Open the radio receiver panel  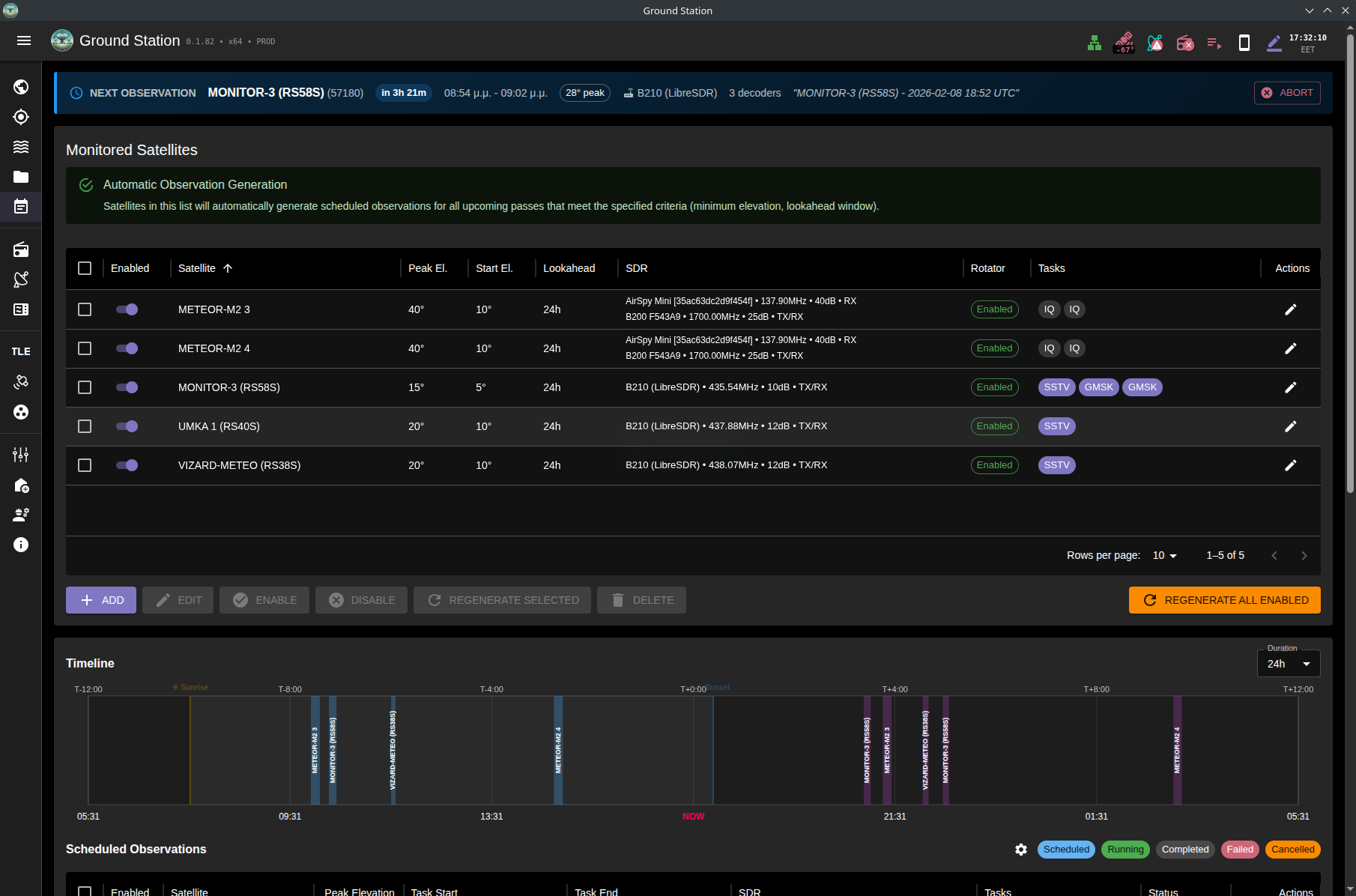pyautogui.click(x=20, y=249)
